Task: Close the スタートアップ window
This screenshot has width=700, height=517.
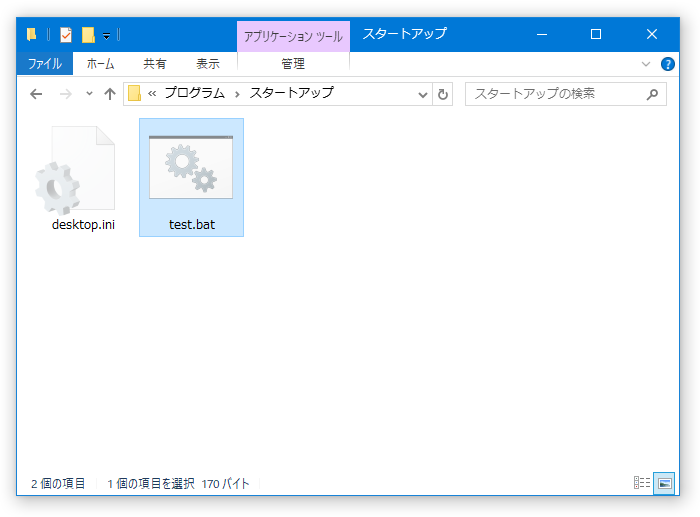Action: pos(652,34)
